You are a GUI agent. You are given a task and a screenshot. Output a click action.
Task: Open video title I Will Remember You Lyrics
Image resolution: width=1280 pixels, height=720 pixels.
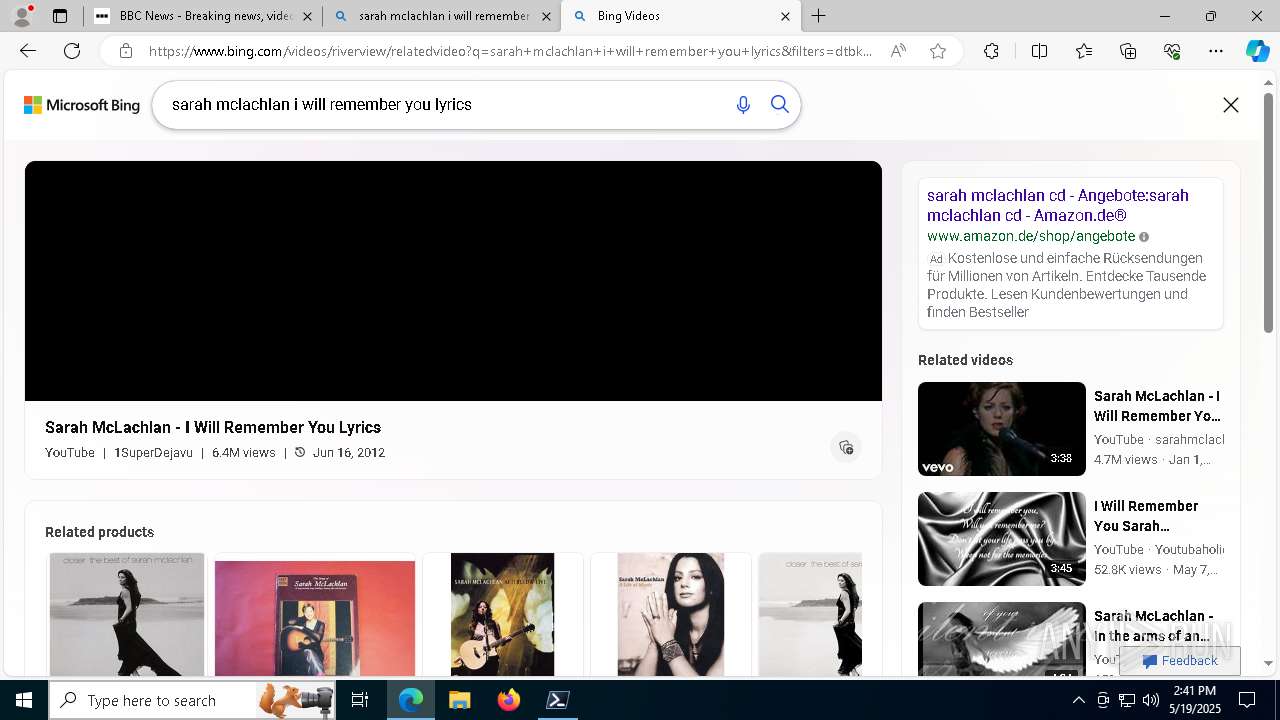click(213, 427)
